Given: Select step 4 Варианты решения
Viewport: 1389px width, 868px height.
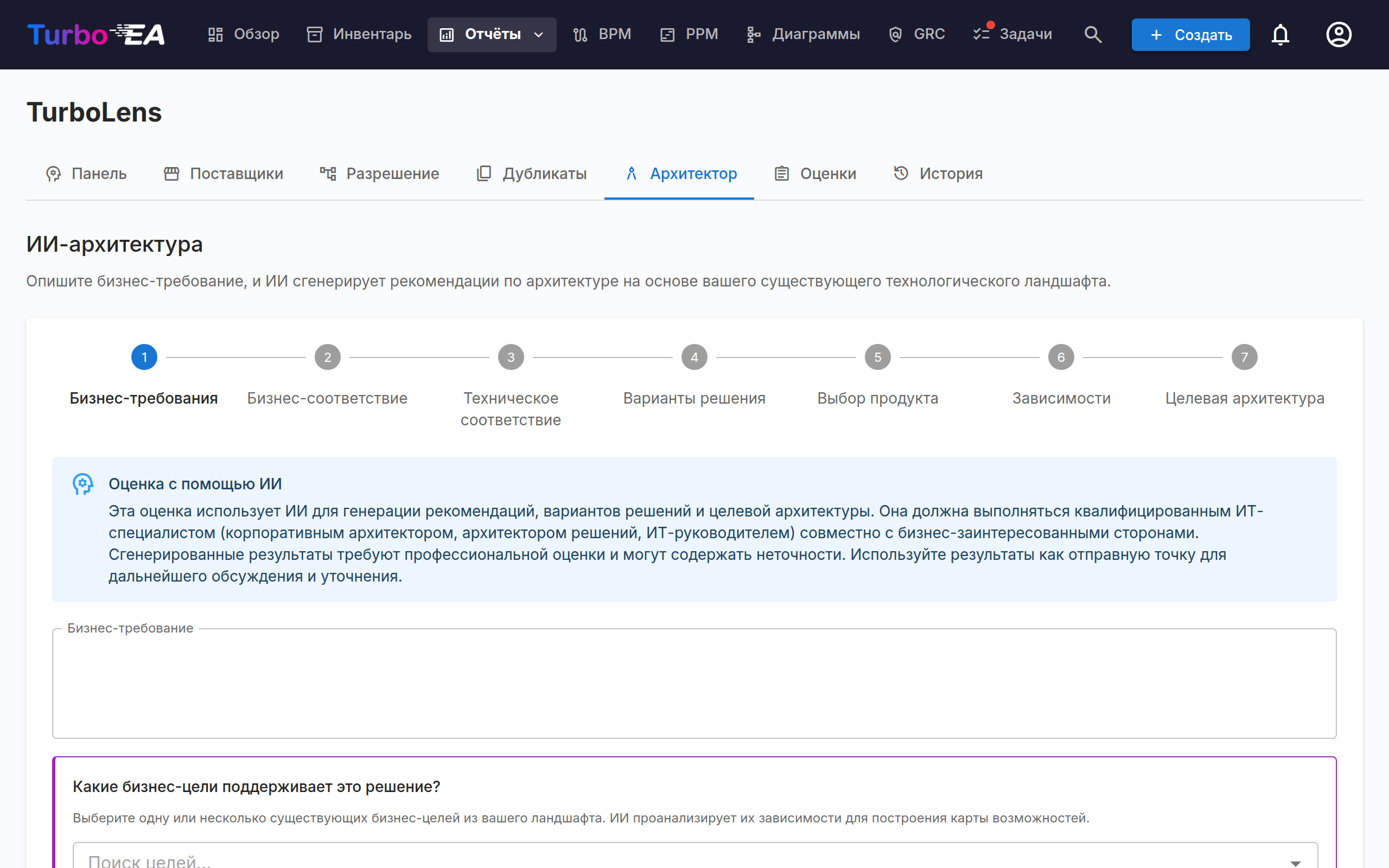Looking at the screenshot, I should point(694,375).
